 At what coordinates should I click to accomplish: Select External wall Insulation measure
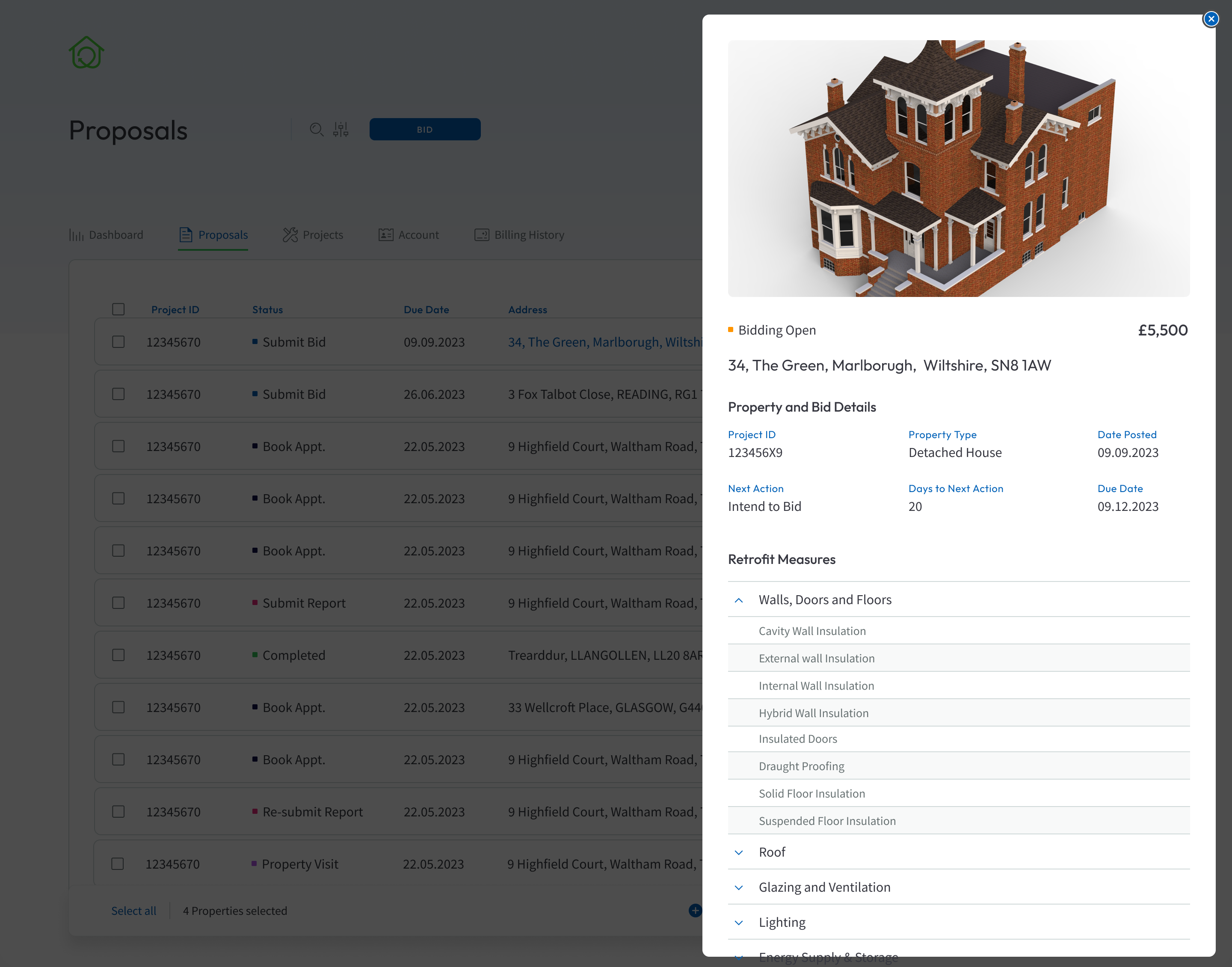(x=959, y=658)
